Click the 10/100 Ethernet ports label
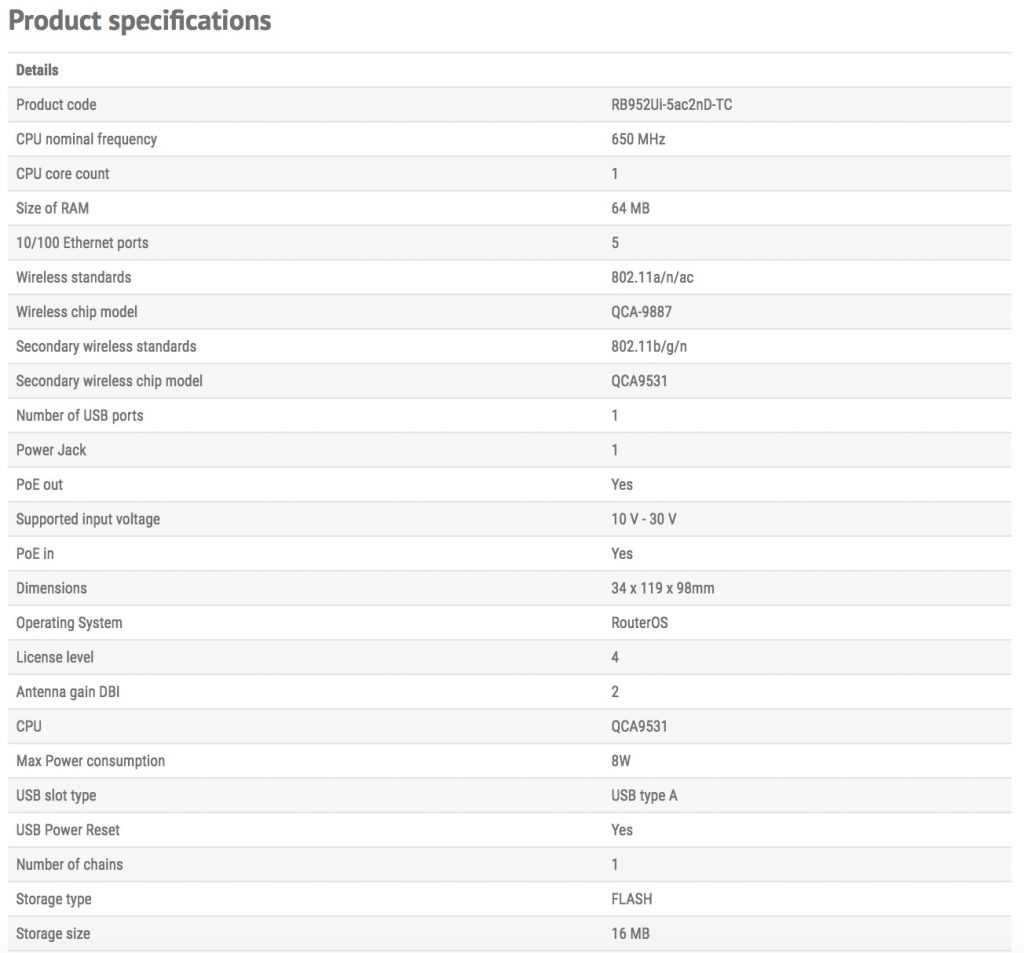 [82, 243]
